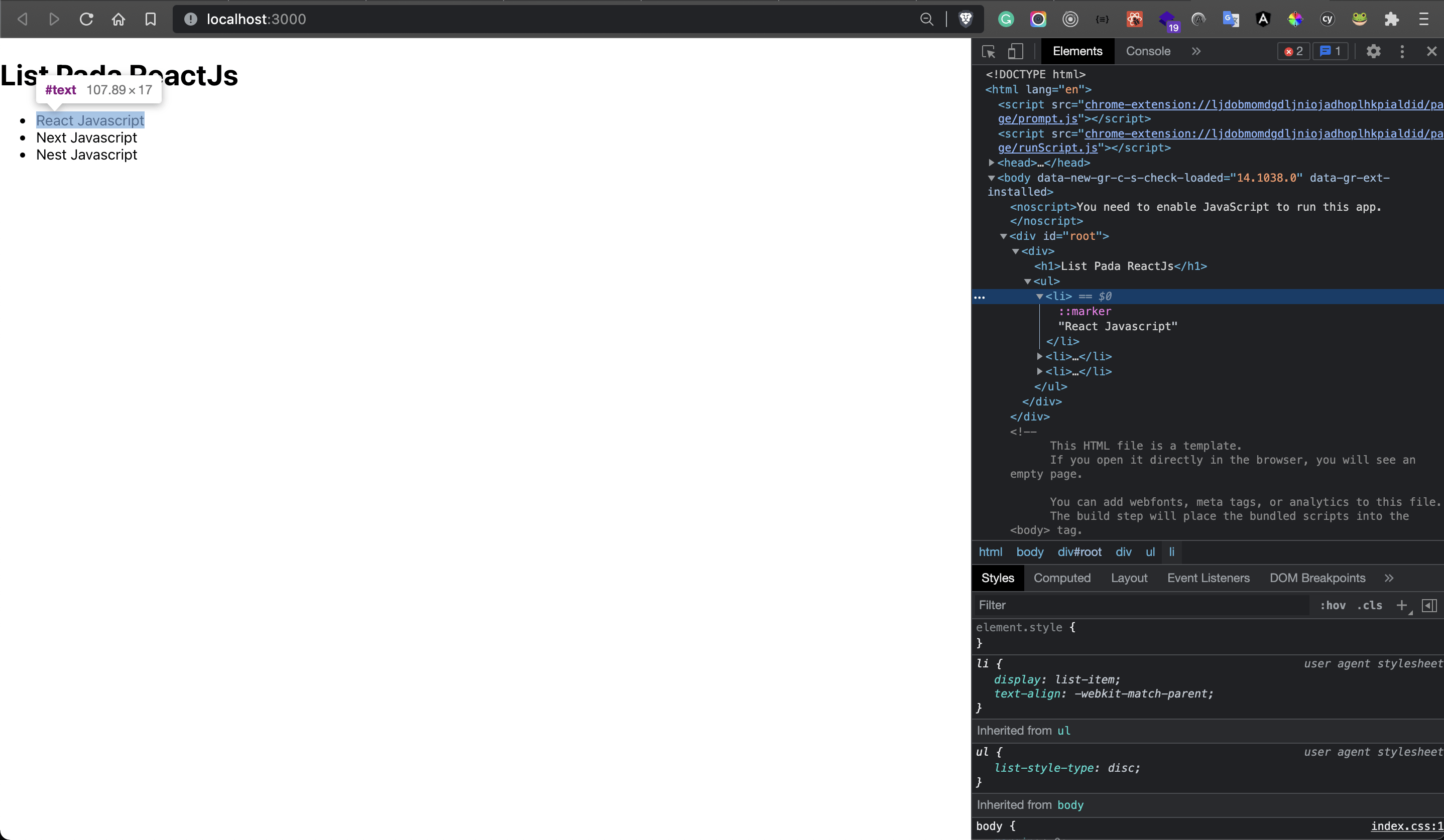Click the inspect element icon
1444x840 pixels.
(x=988, y=51)
